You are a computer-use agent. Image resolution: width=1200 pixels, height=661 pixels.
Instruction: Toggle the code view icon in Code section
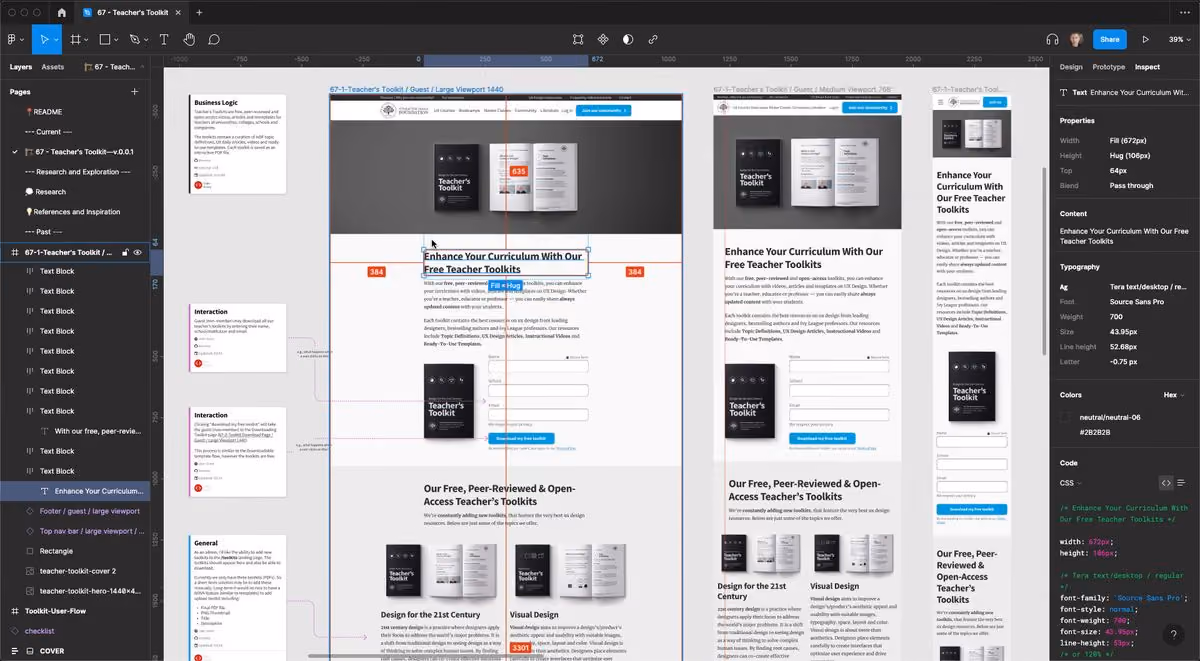tap(1166, 483)
